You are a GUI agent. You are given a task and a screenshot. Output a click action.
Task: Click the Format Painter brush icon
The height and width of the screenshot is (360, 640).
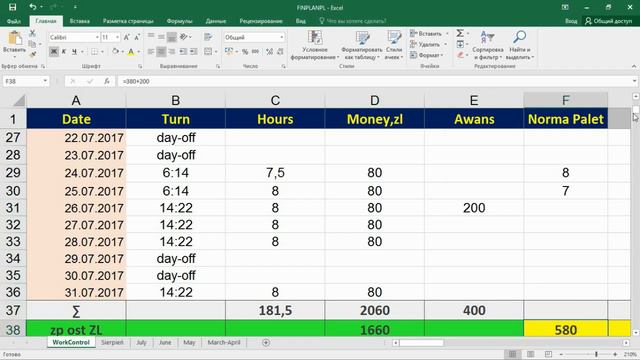[32, 54]
